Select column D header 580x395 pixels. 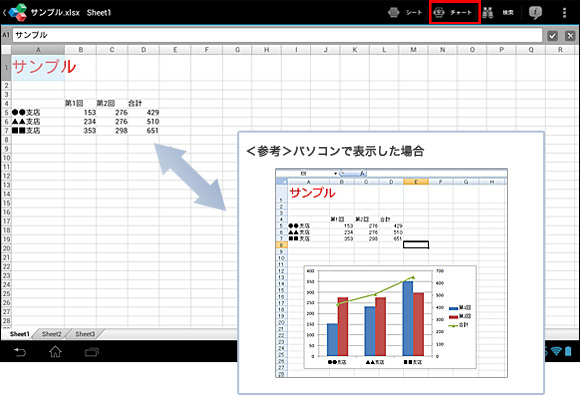point(144,50)
